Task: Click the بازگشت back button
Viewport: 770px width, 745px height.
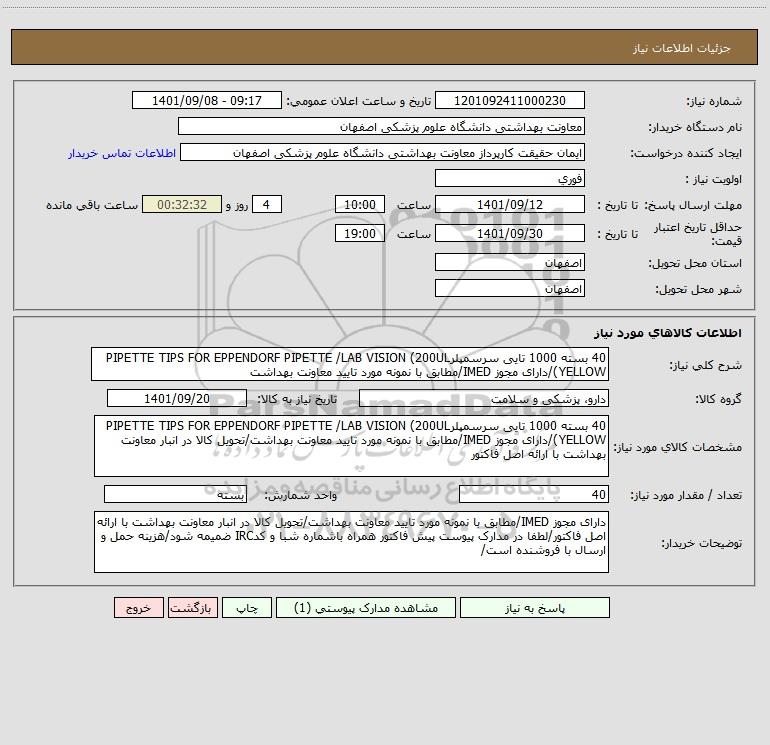Action: [192, 608]
